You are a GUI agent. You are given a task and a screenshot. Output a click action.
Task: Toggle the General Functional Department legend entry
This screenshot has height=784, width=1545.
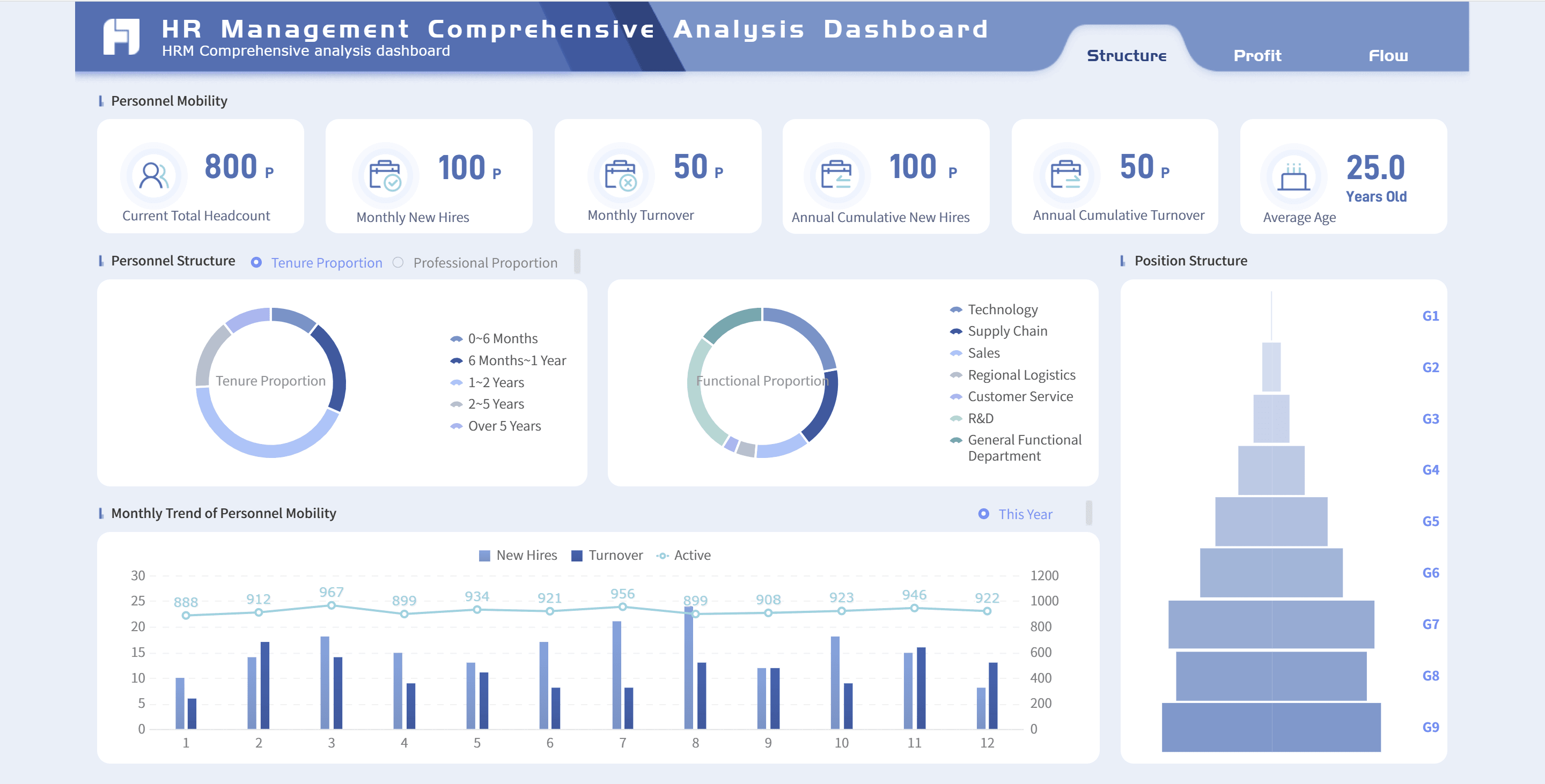1016,448
